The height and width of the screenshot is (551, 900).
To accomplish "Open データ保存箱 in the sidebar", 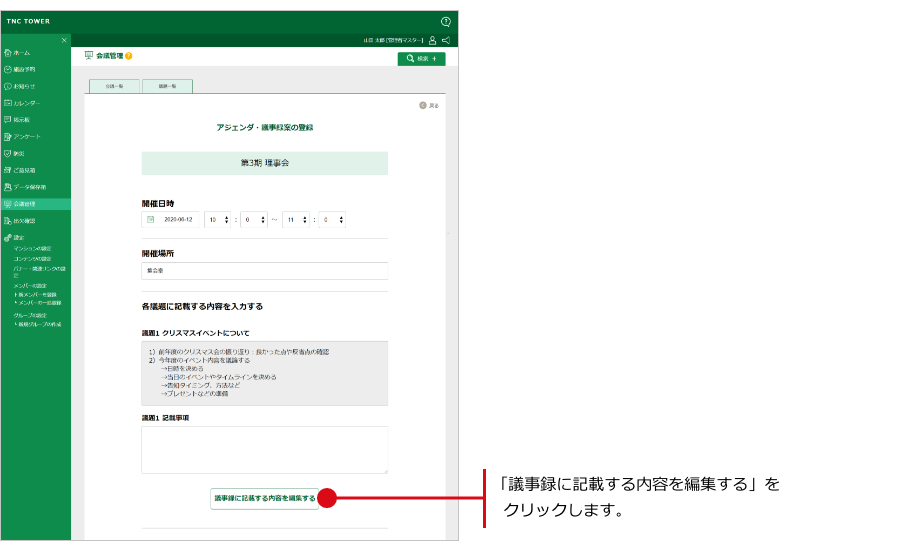I will click(25, 187).
